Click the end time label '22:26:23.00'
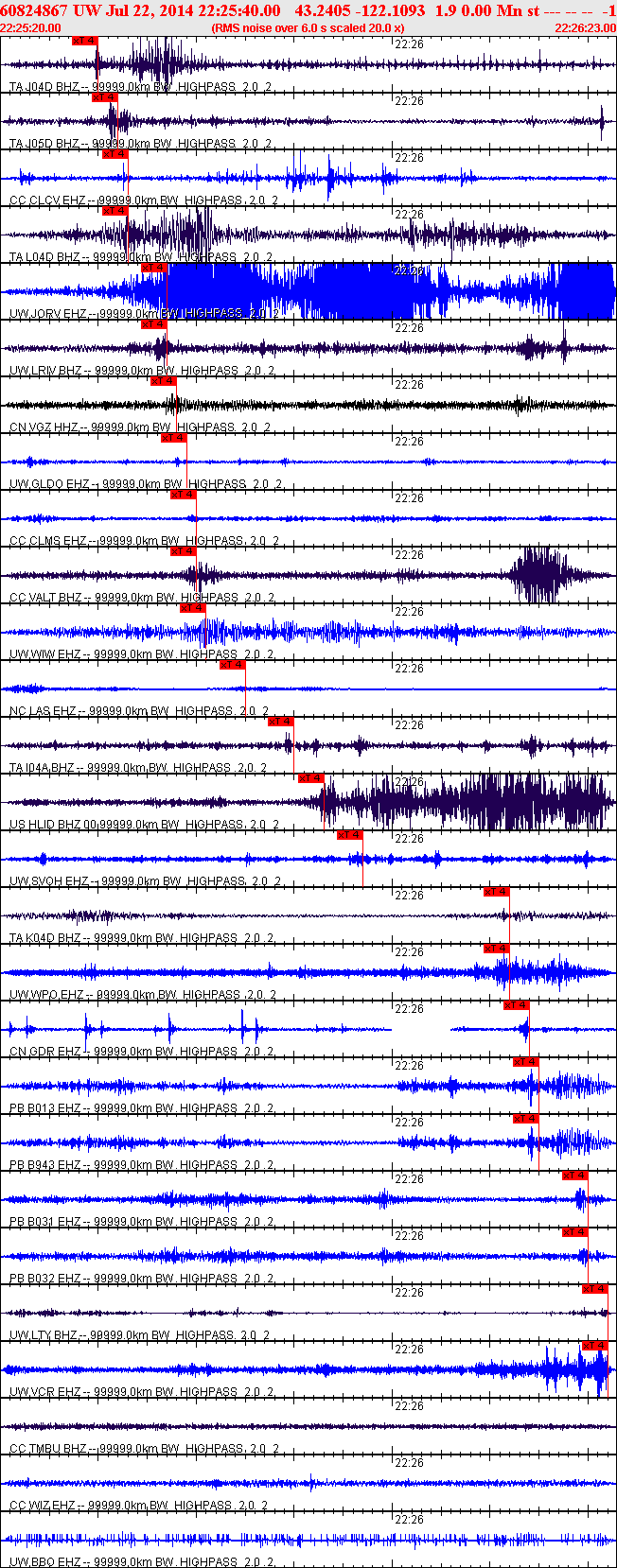Viewport: 617px width, 1568px height. click(x=585, y=29)
